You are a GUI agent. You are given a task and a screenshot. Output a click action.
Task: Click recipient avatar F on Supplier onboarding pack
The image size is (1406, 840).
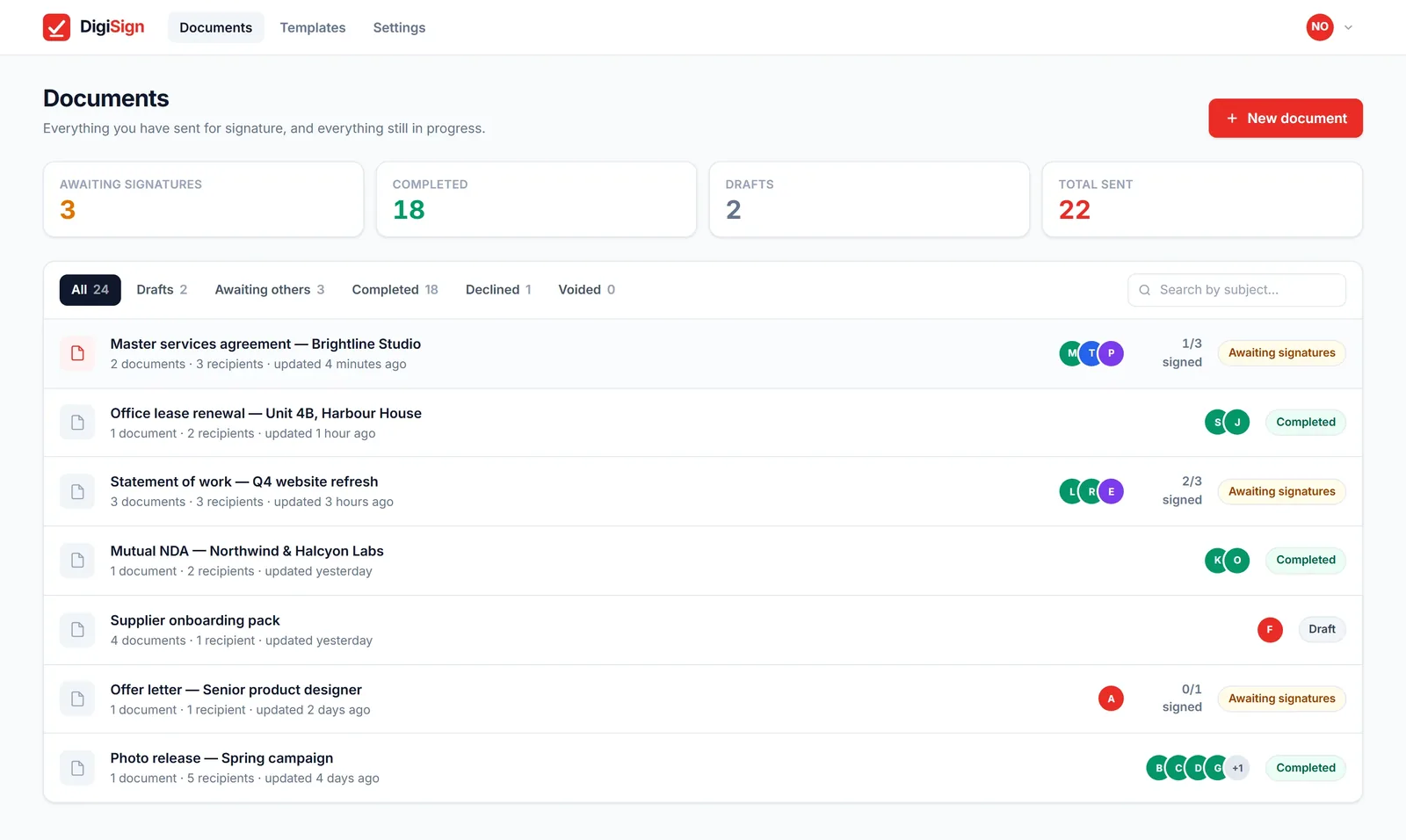pyautogui.click(x=1270, y=630)
